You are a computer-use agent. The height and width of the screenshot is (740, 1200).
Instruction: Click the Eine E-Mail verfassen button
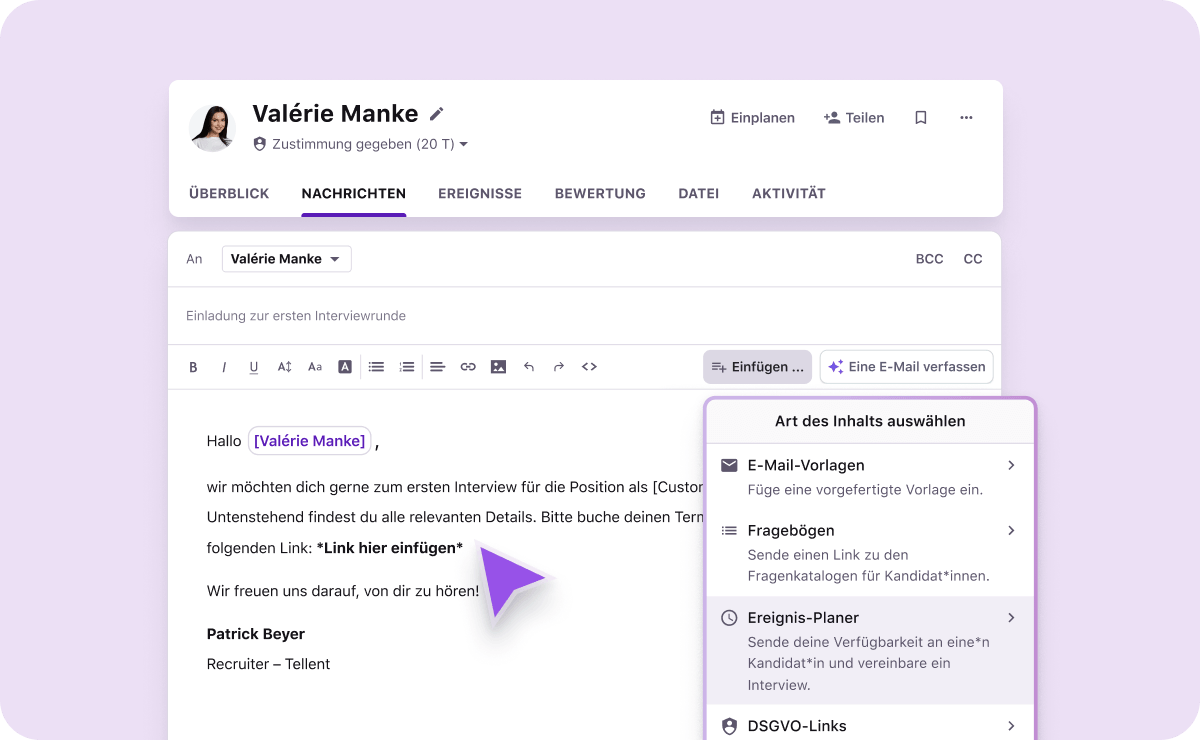(906, 367)
